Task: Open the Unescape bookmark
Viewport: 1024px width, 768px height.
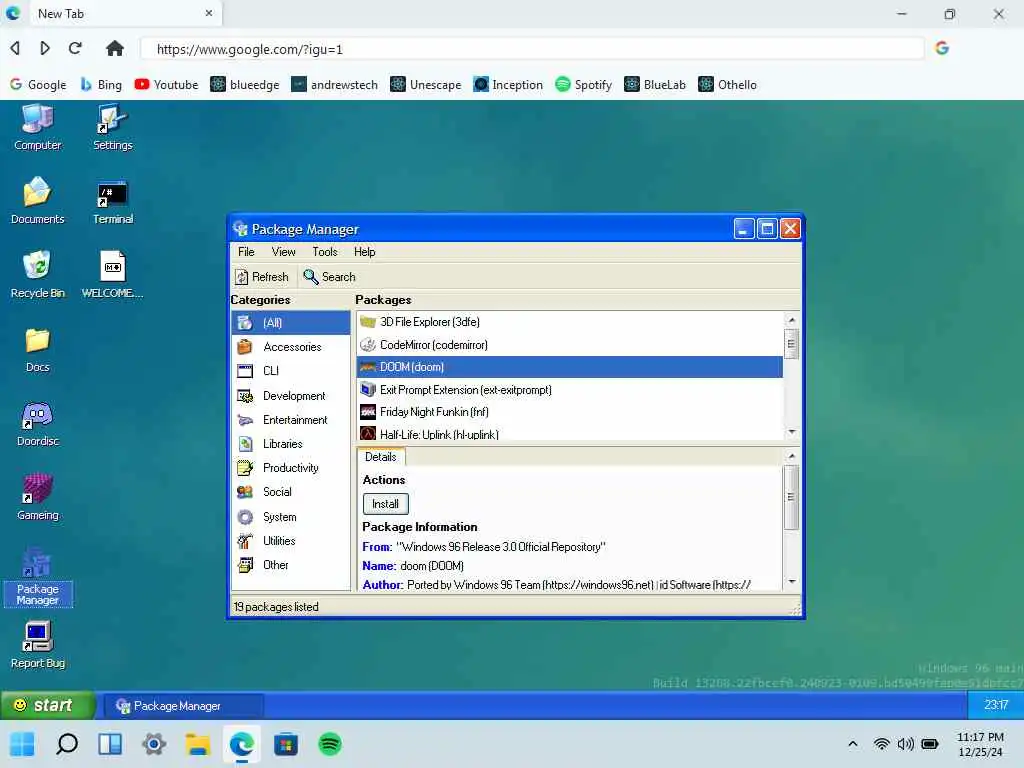Action: [426, 85]
